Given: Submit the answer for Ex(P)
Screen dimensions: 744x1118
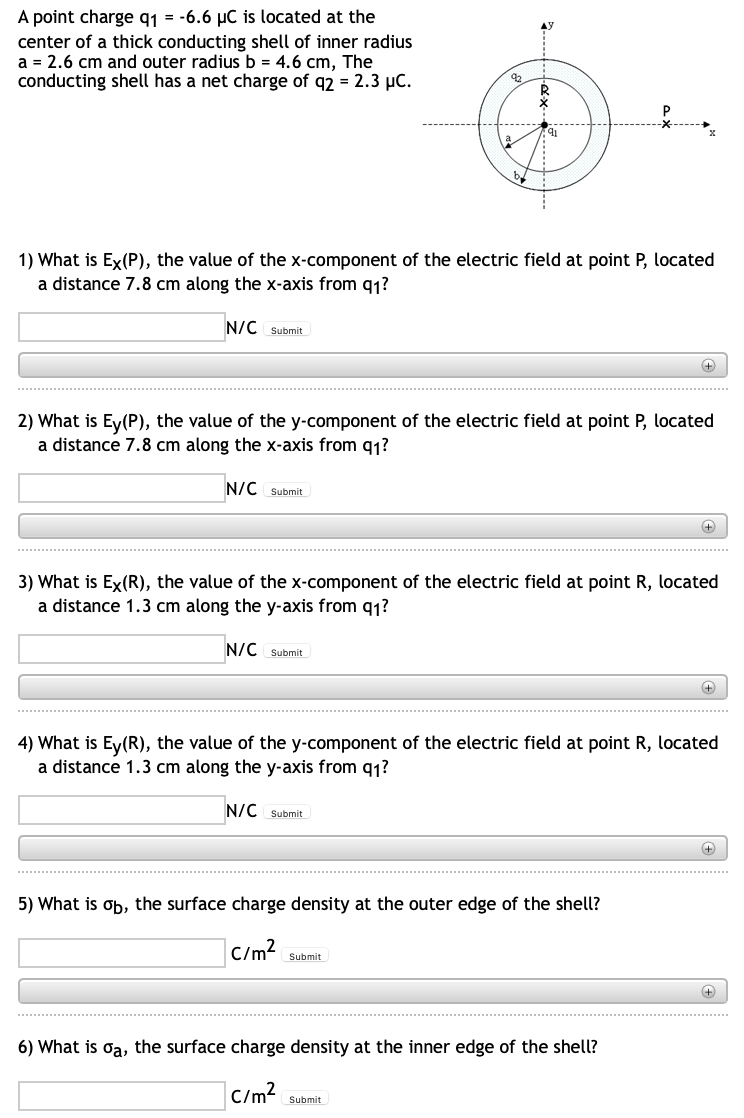Looking at the screenshot, I should [x=286, y=330].
